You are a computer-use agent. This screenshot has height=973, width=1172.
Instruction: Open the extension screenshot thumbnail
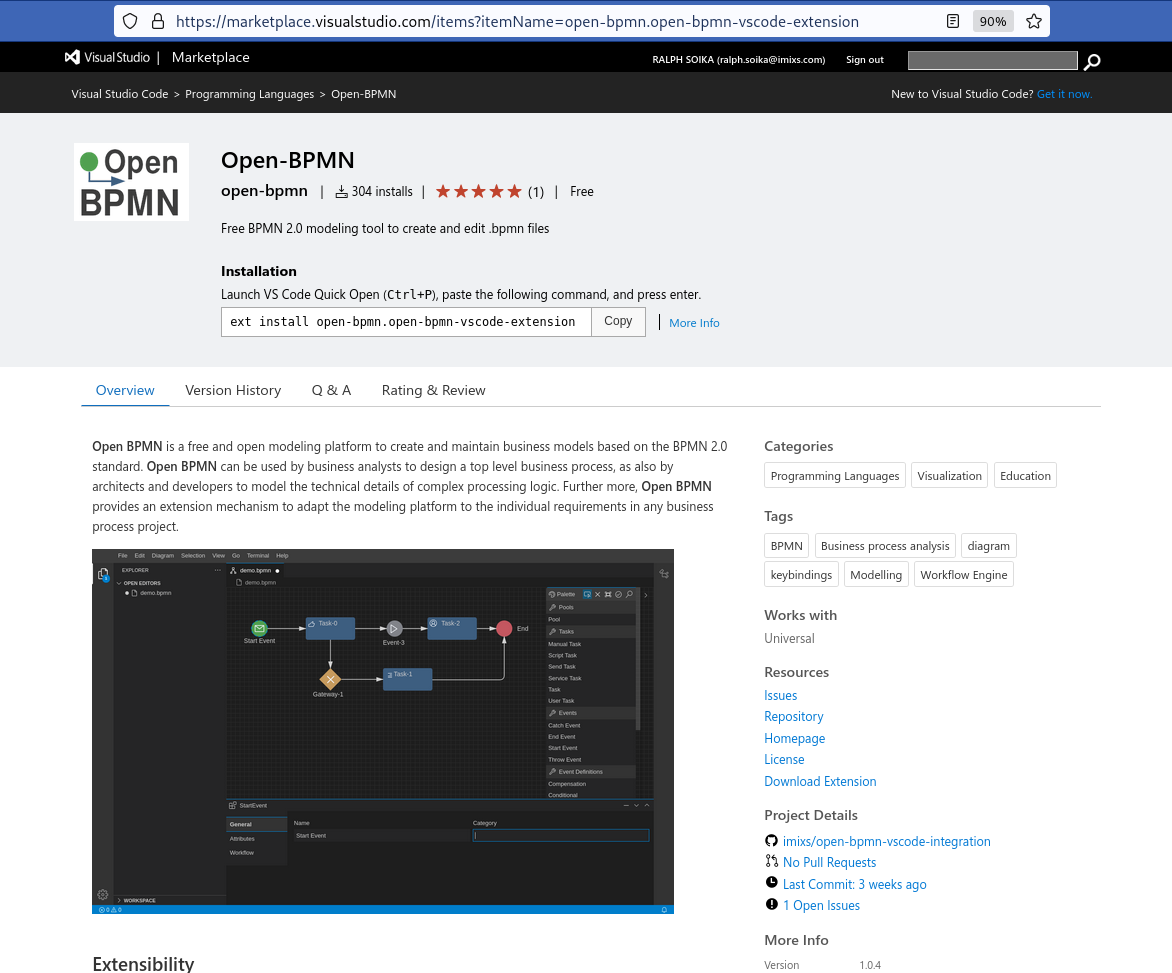(x=383, y=731)
